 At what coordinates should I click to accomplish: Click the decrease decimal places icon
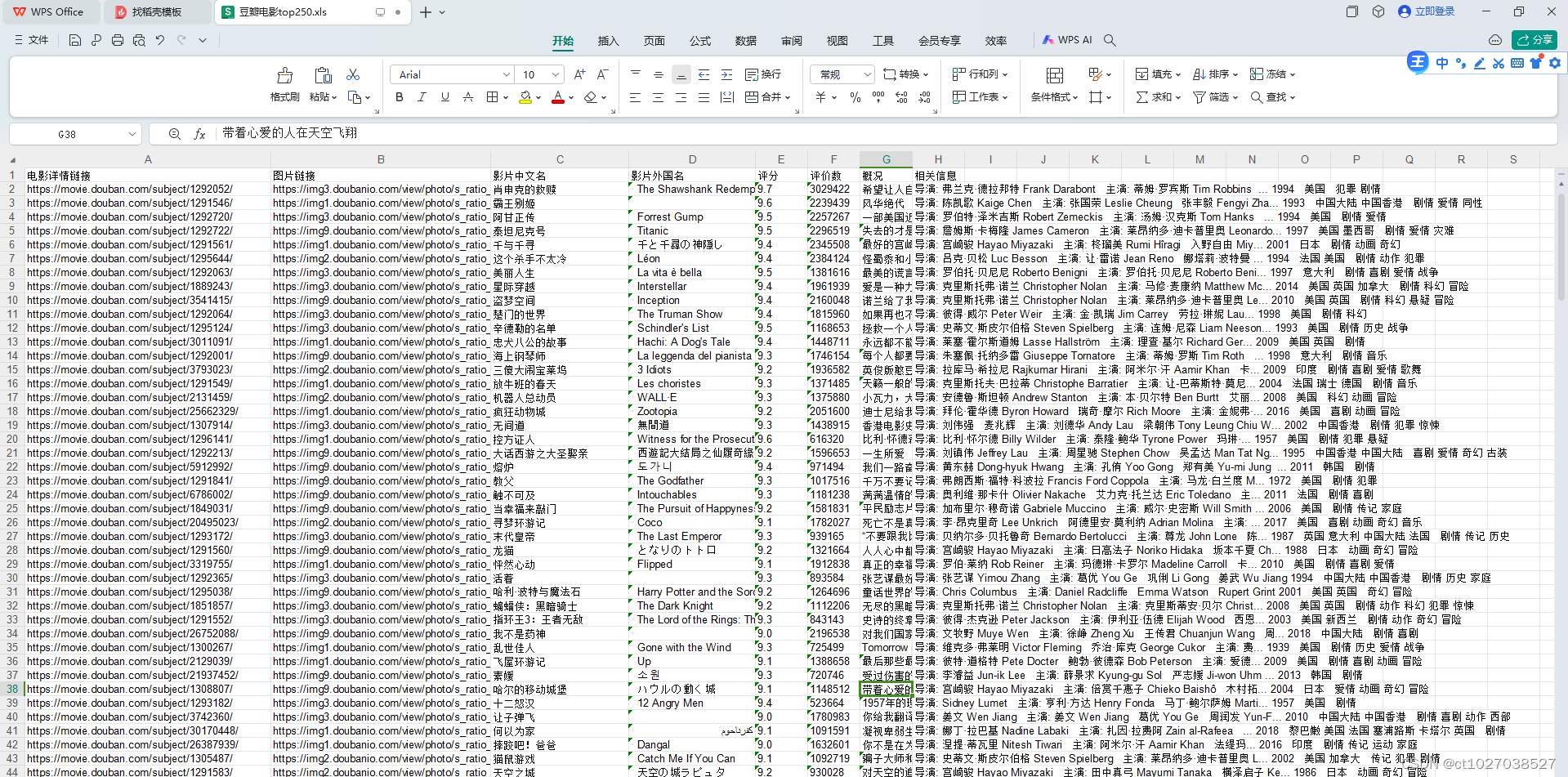pyautogui.click(x=924, y=97)
